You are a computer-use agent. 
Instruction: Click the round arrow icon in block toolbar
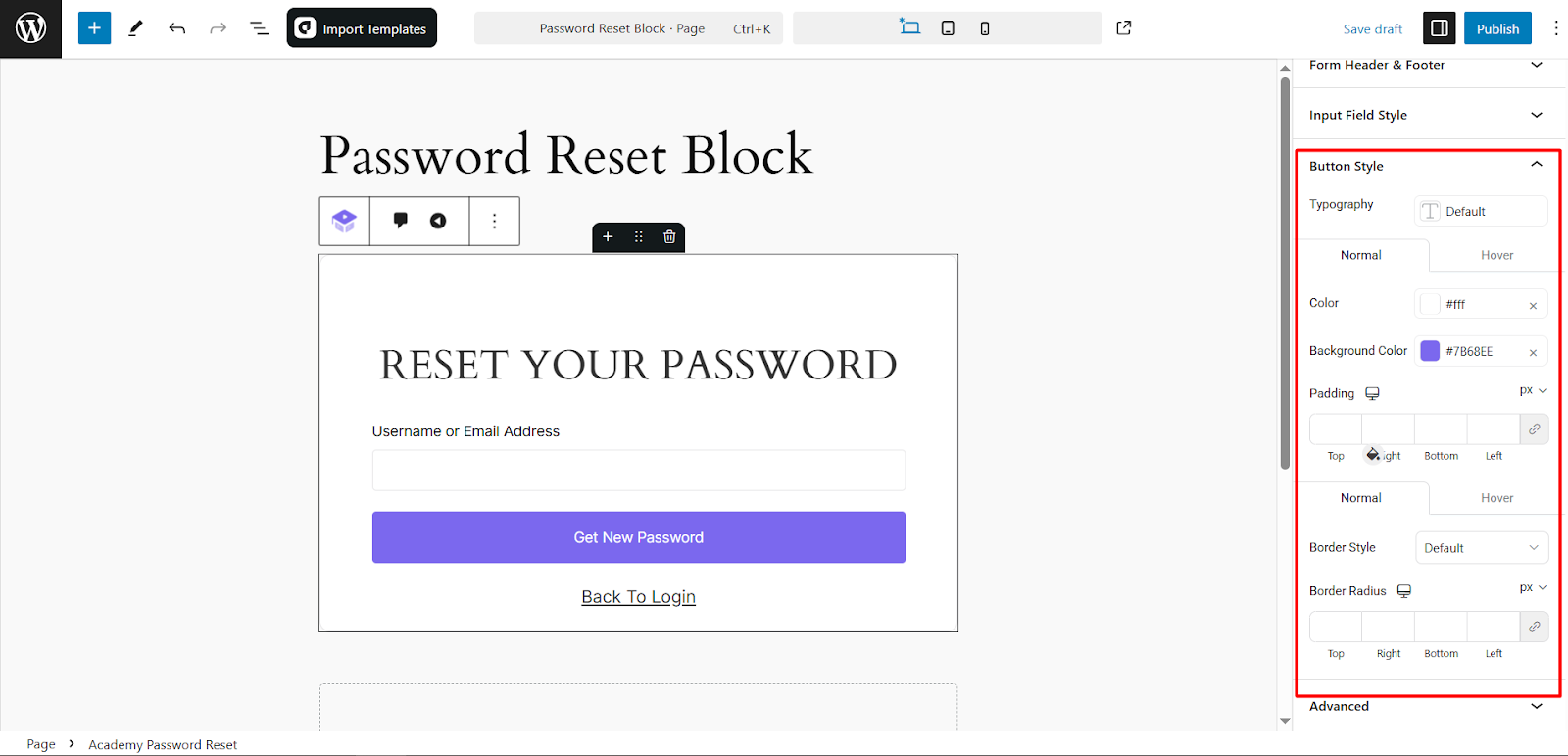438,221
